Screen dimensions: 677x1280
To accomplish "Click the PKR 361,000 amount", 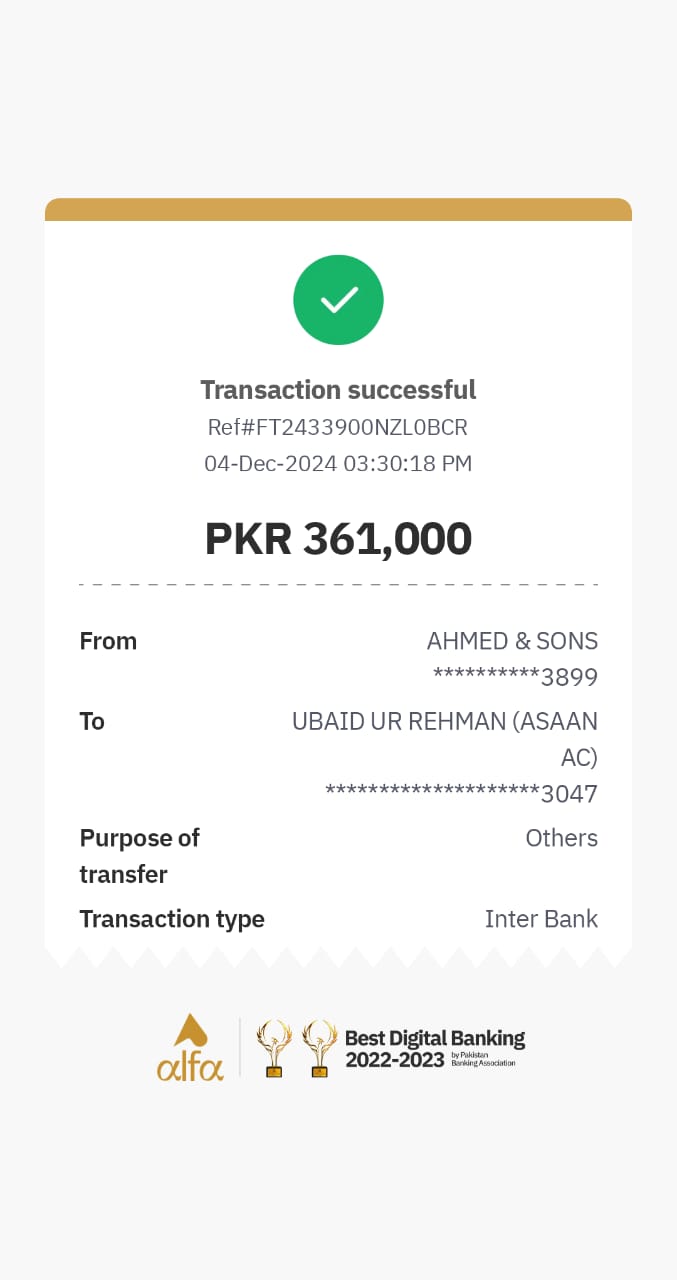I will pos(338,539).
